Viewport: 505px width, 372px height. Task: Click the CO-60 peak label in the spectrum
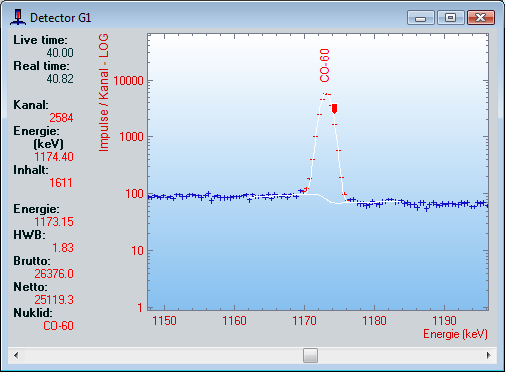[x=324, y=65]
